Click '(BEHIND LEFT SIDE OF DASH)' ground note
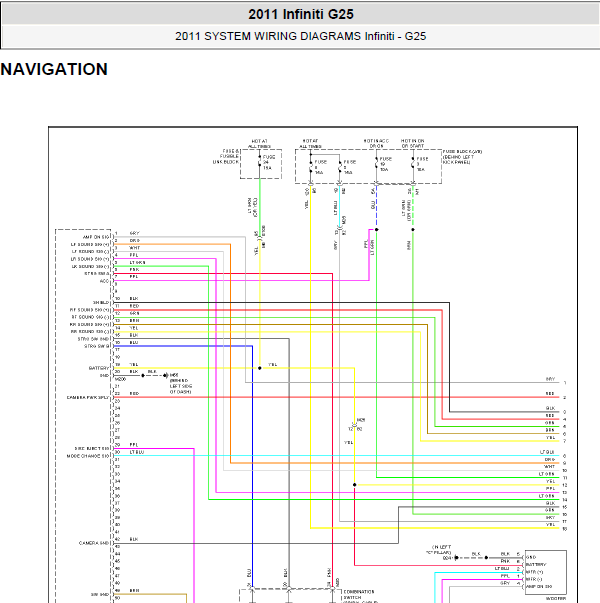Viewport: 600px width, 603px height. click(181, 386)
